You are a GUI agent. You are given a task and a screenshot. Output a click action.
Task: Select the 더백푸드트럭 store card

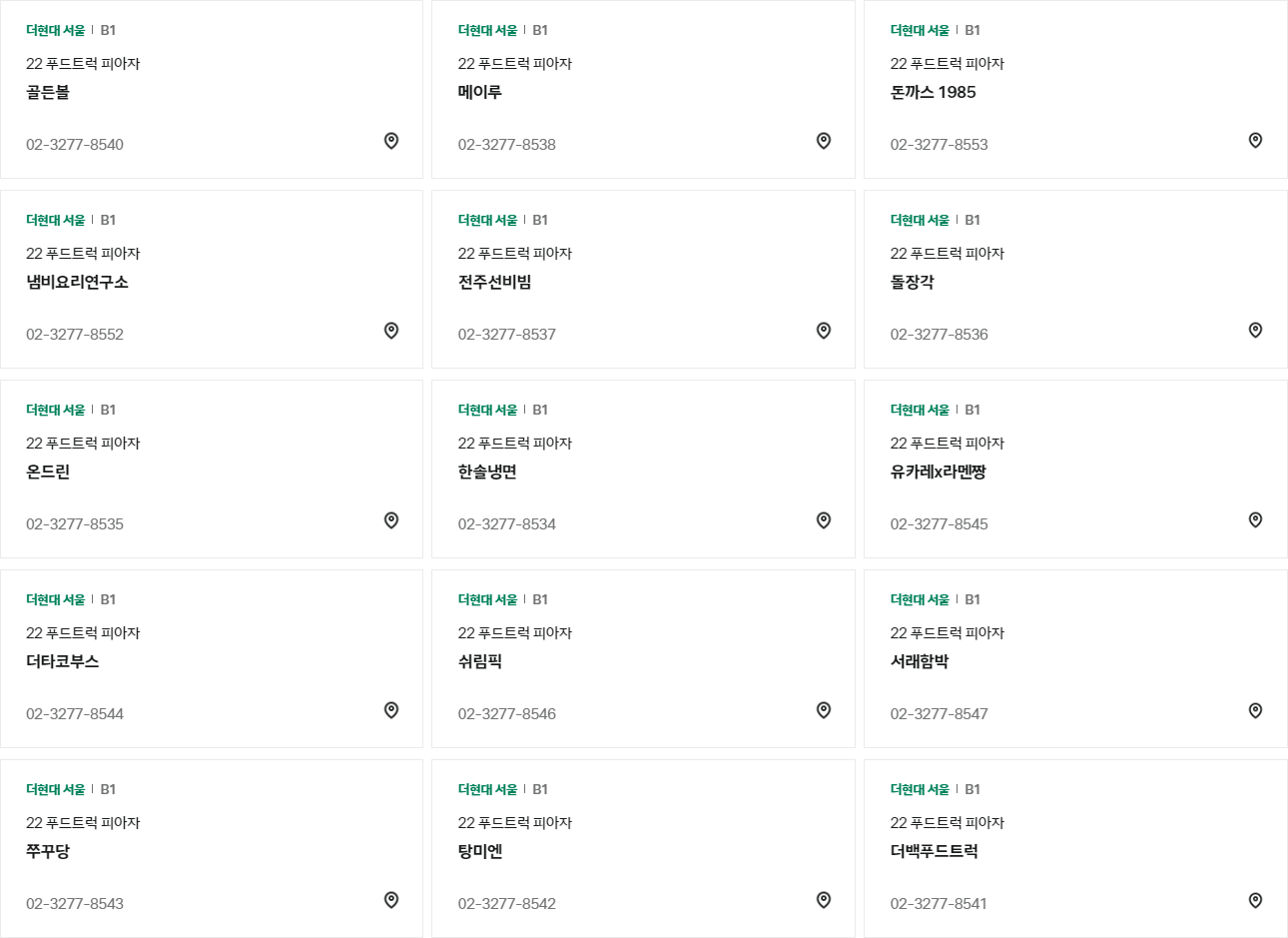tap(1075, 848)
